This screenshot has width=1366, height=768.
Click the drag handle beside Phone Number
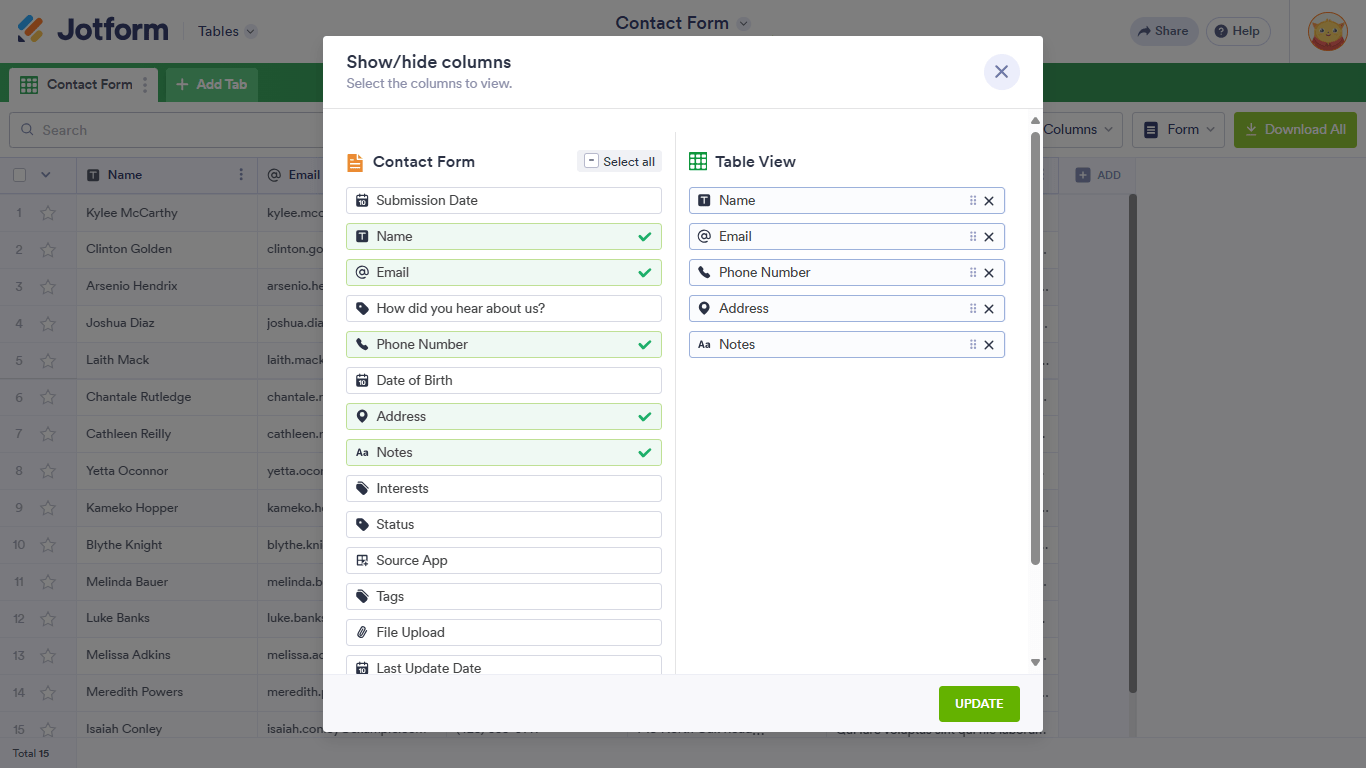pos(972,273)
